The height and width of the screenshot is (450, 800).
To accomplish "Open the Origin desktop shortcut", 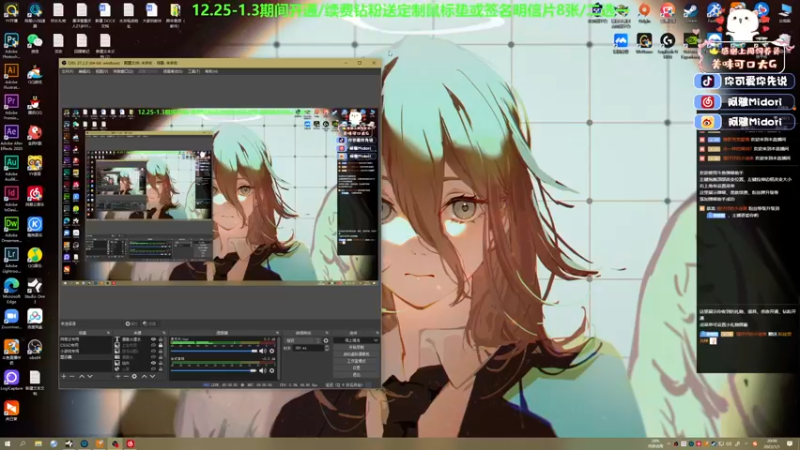I will pos(644,12).
